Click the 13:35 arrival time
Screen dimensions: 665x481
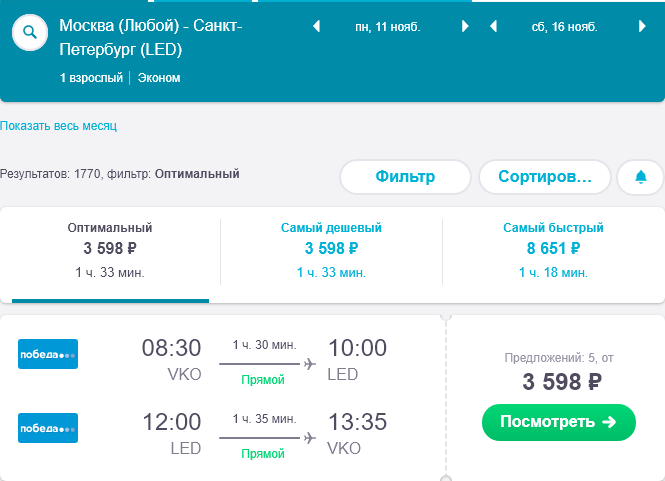(358, 422)
